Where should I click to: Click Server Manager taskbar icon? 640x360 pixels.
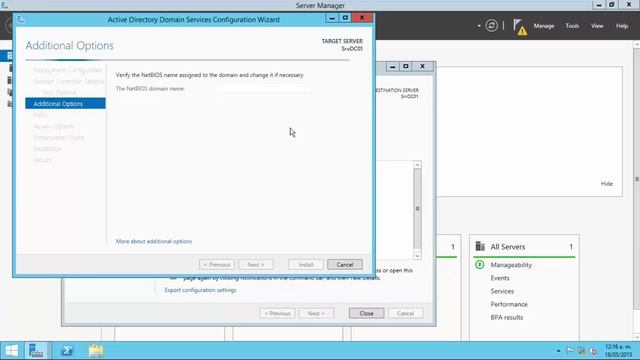[x=36, y=351]
